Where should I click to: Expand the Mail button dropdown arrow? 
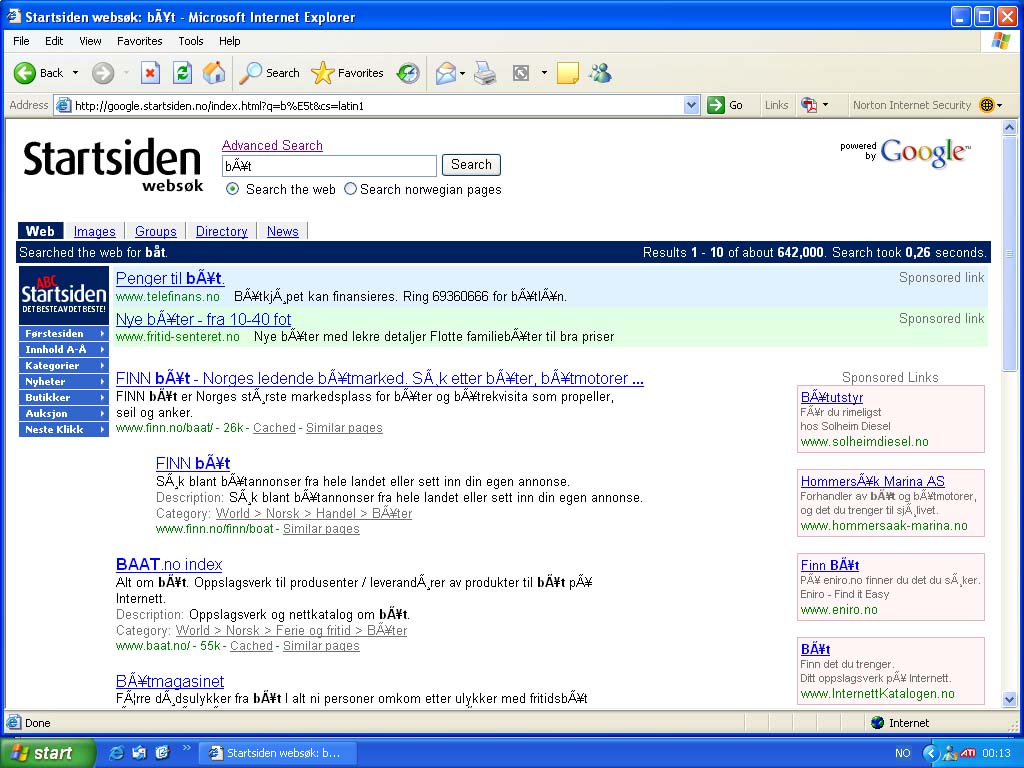(462, 73)
